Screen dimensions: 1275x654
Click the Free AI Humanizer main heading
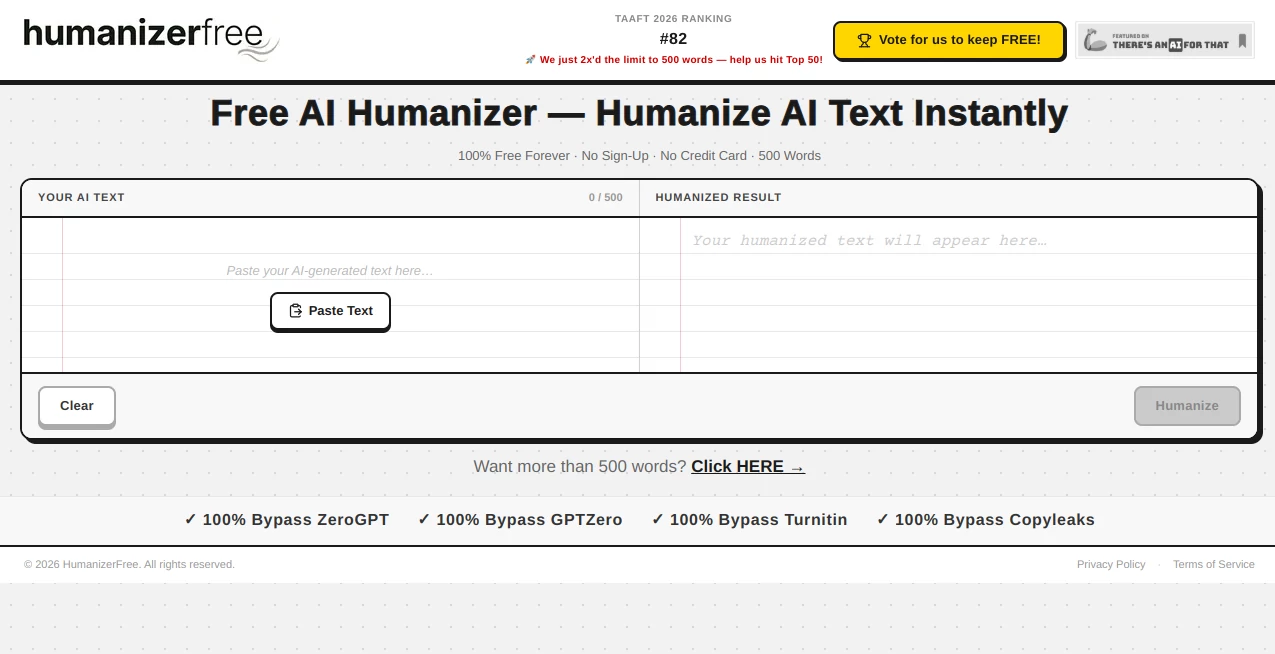pyautogui.click(x=638, y=113)
